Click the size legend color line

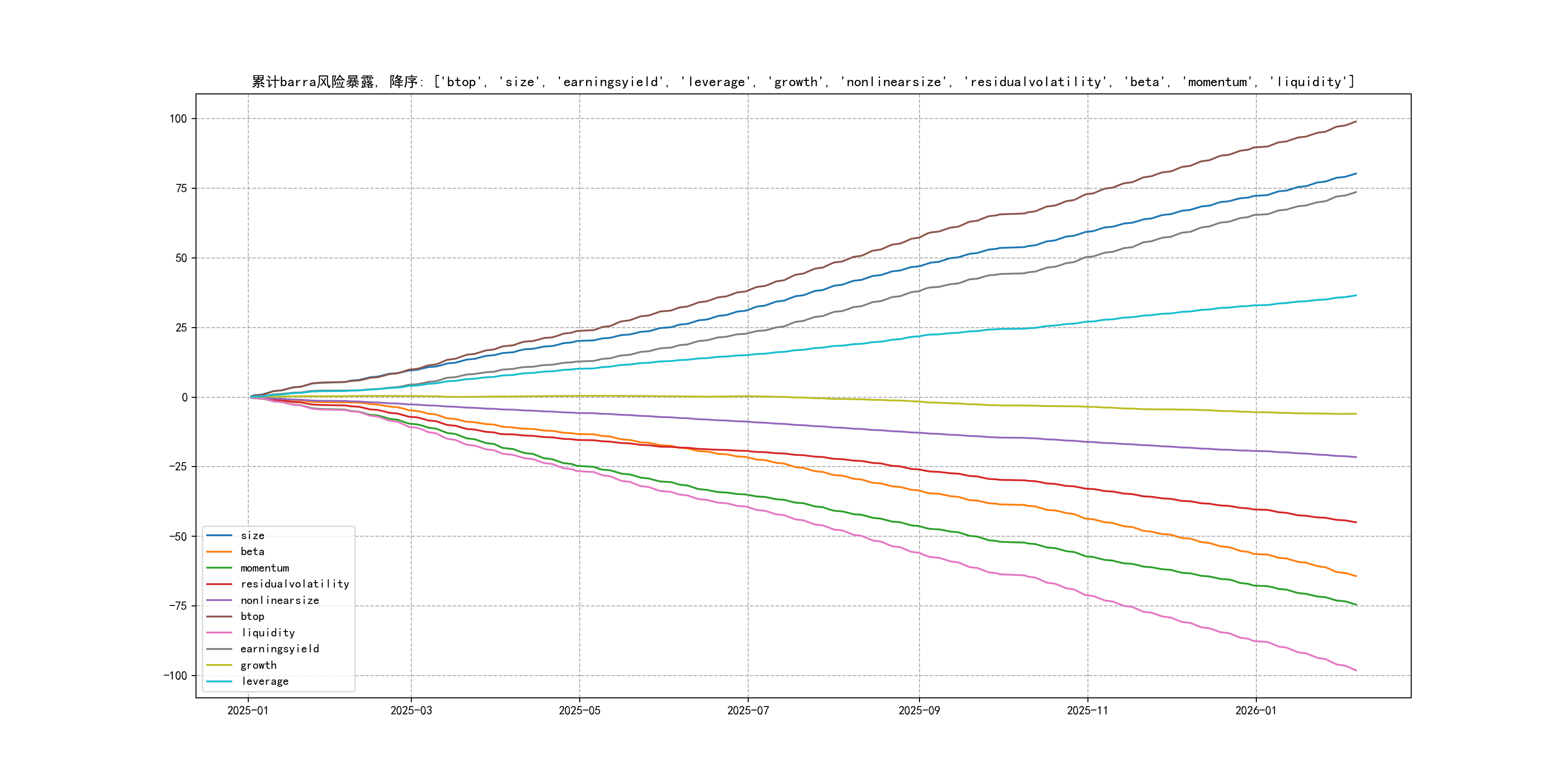click(219, 536)
